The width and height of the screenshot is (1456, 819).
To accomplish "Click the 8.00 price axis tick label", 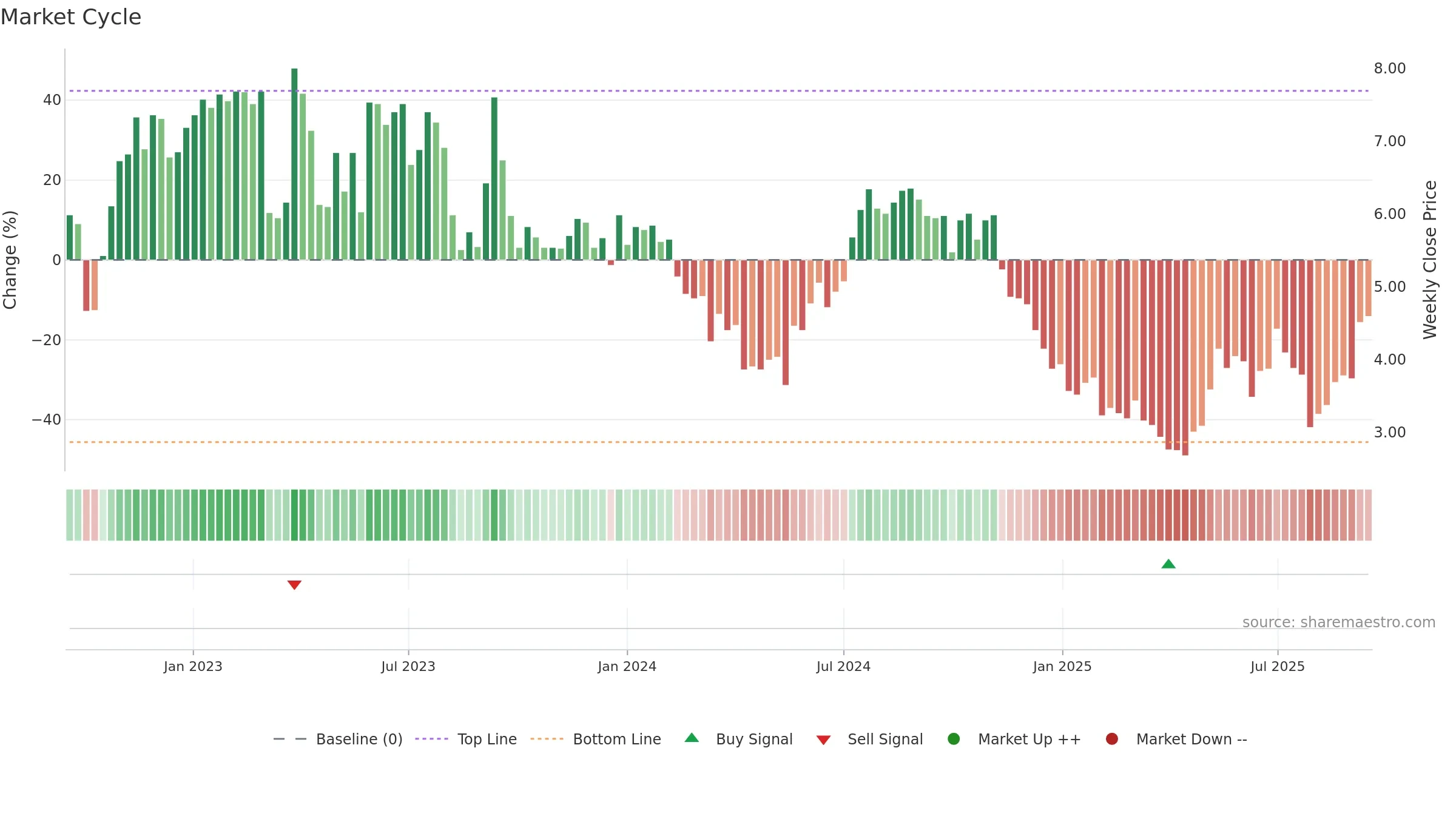I will pyautogui.click(x=1390, y=69).
